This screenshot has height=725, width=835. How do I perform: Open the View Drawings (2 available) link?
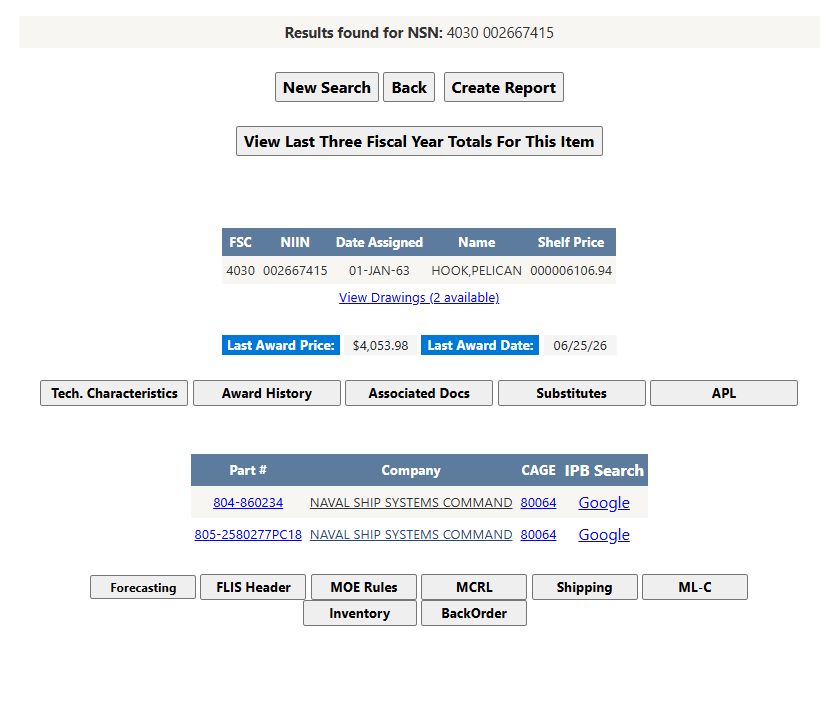point(419,297)
